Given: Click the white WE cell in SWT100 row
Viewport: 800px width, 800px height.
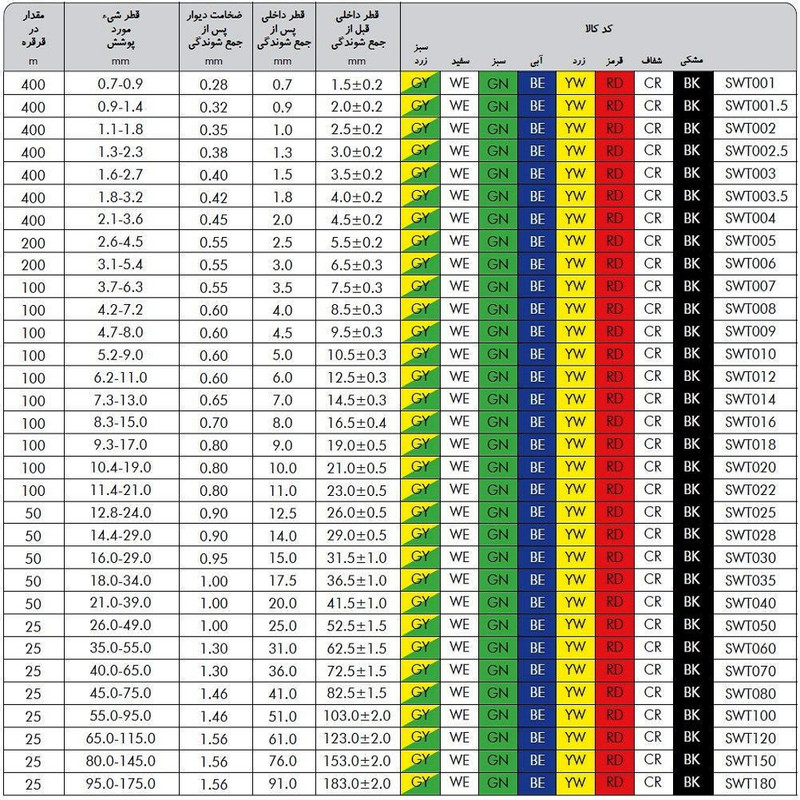Looking at the screenshot, I should (x=459, y=716).
